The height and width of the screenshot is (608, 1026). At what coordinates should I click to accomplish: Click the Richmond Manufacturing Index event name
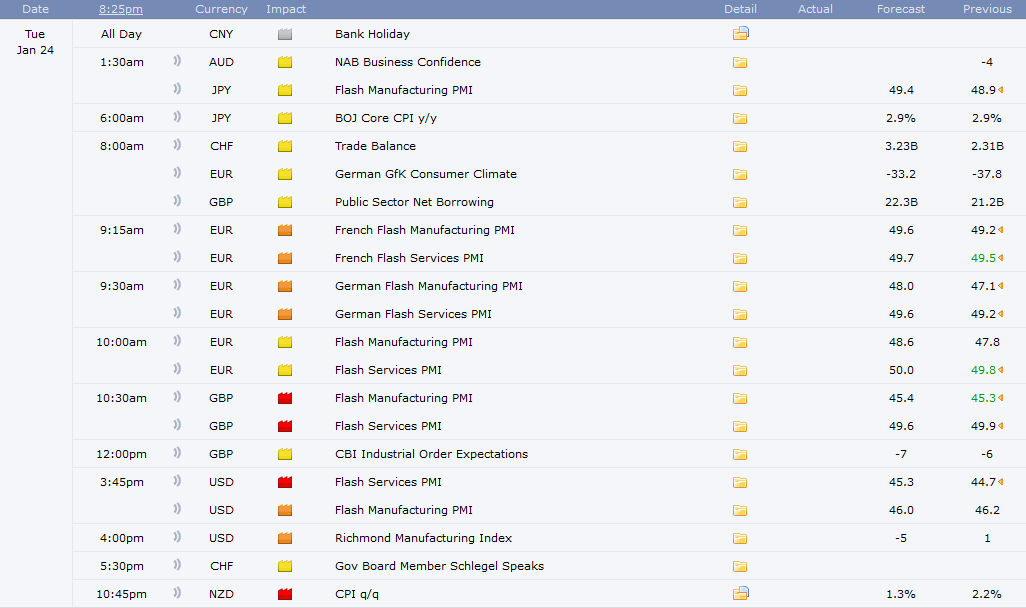(x=423, y=538)
